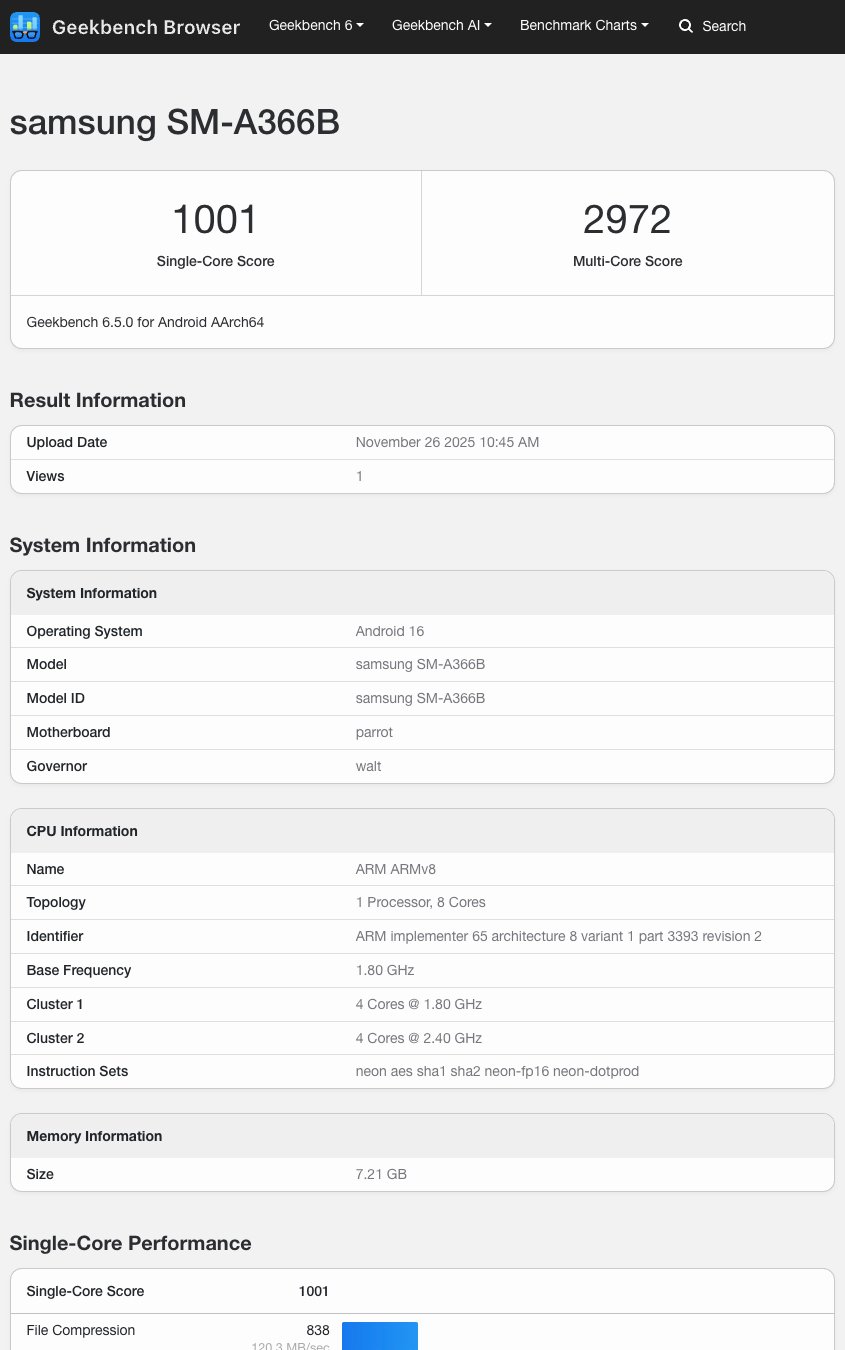Click the Views count row
845x1350 pixels.
point(422,476)
